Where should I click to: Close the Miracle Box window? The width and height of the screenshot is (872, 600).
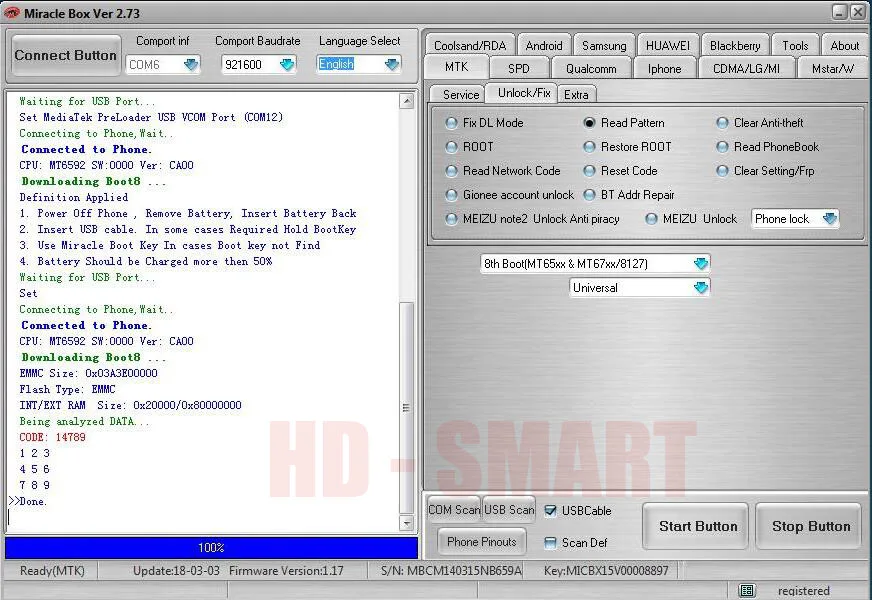[x=858, y=12]
